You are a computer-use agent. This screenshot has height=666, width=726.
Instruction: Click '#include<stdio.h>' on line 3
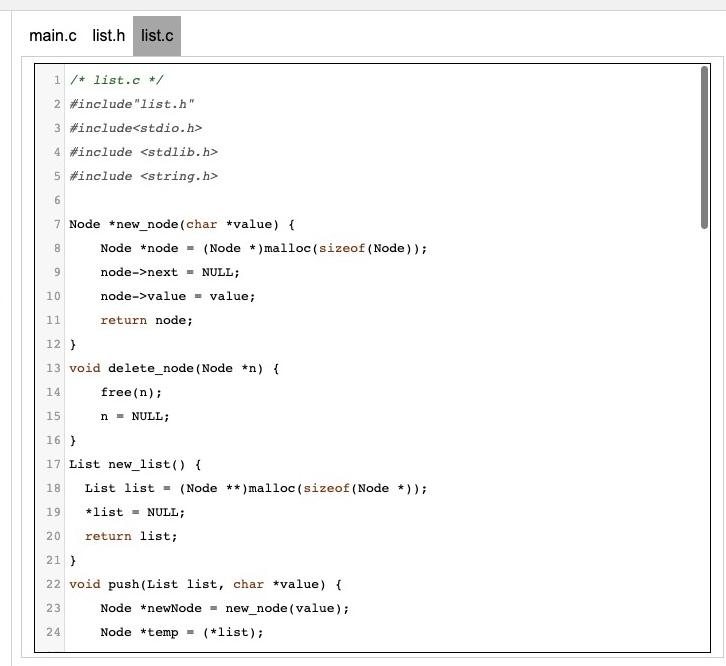pos(136,128)
